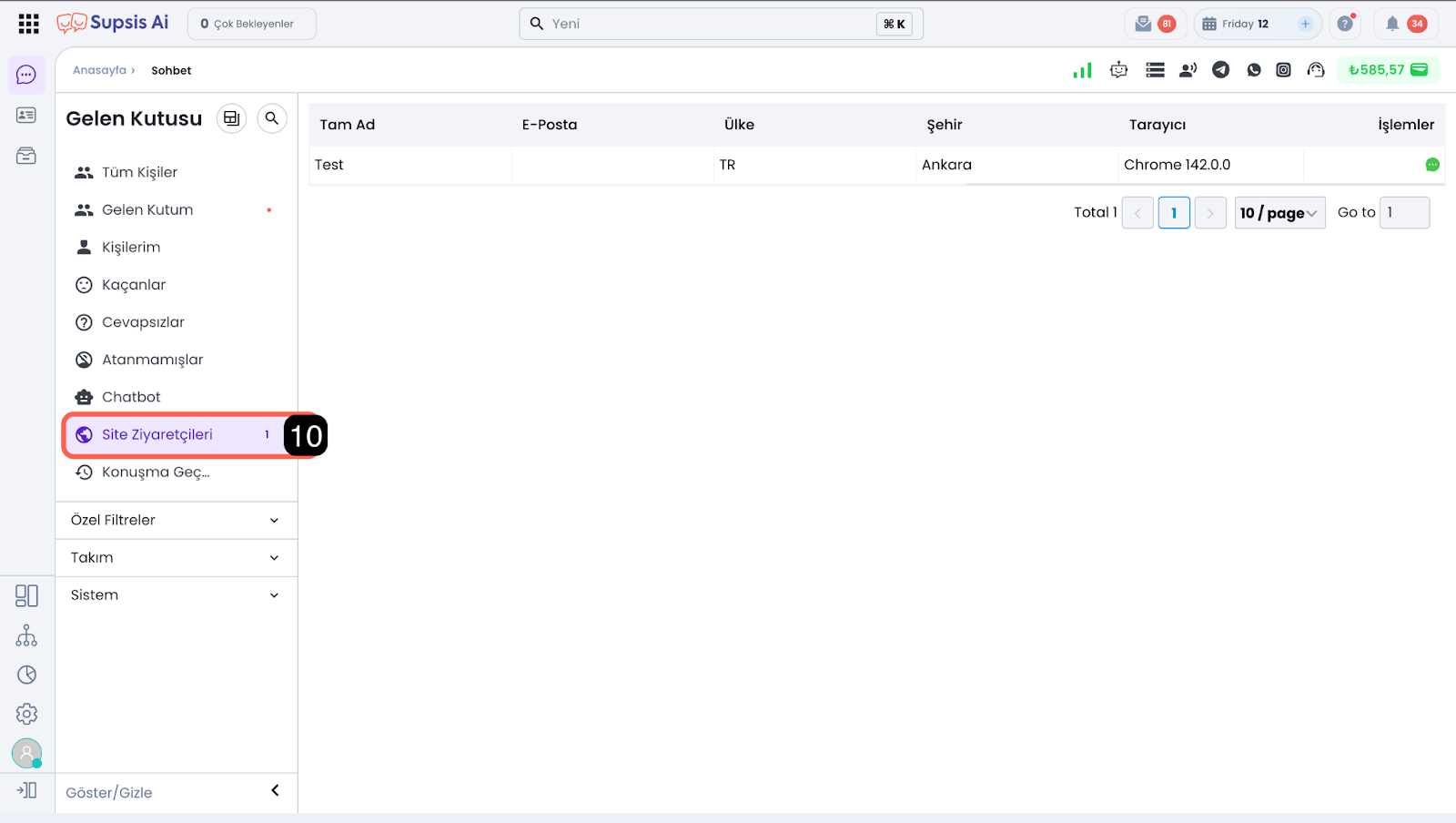Click the inbox search magnifier icon

(x=271, y=118)
